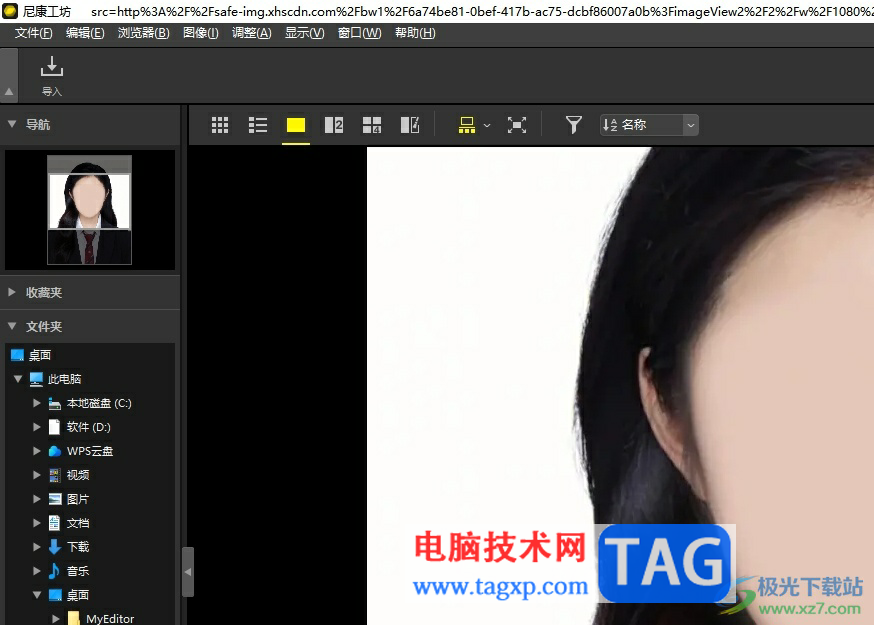Viewport: 874px width, 625px height.
Task: Select the before and after comparison view
Action: (x=410, y=125)
